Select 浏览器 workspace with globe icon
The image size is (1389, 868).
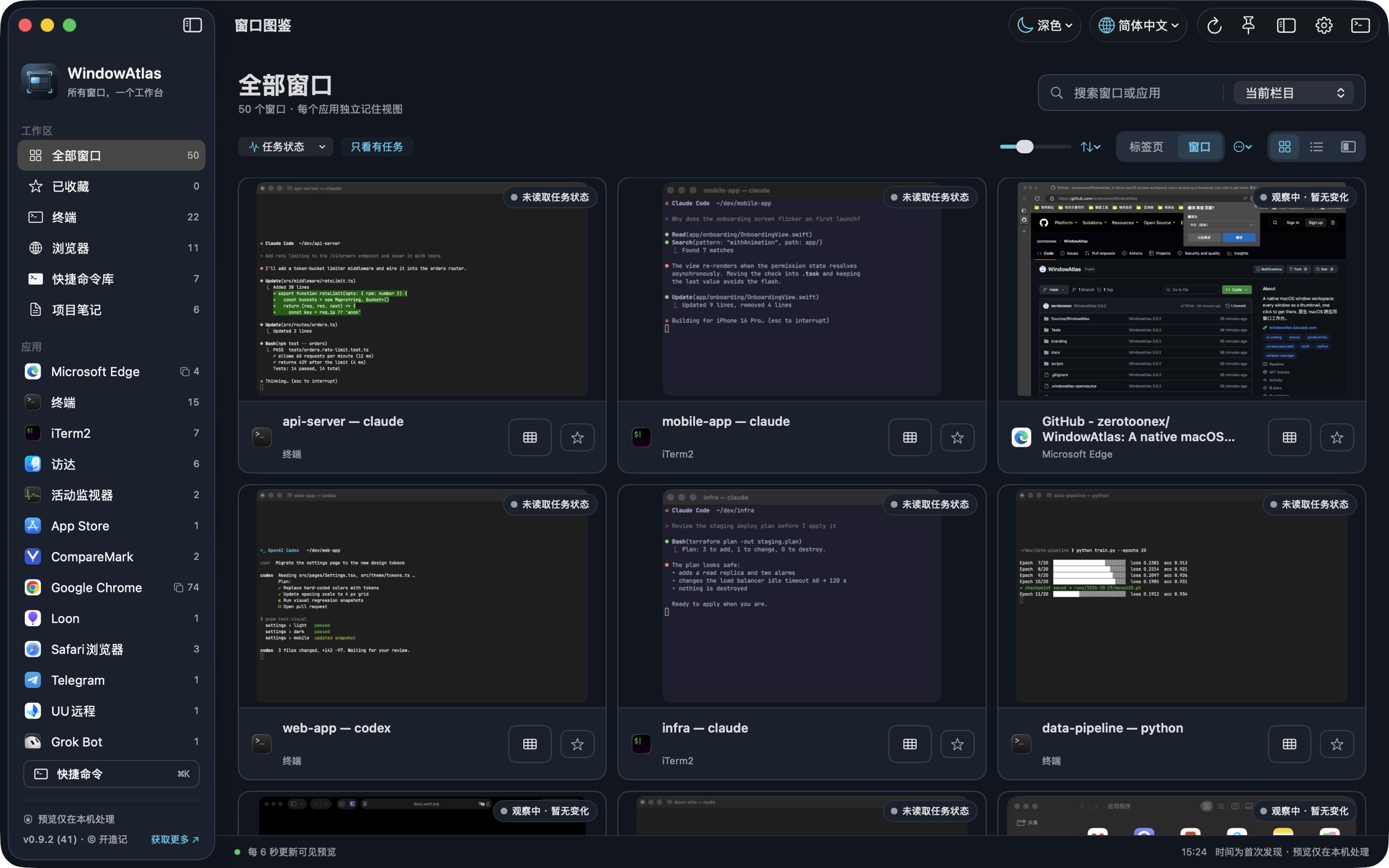coord(111,248)
